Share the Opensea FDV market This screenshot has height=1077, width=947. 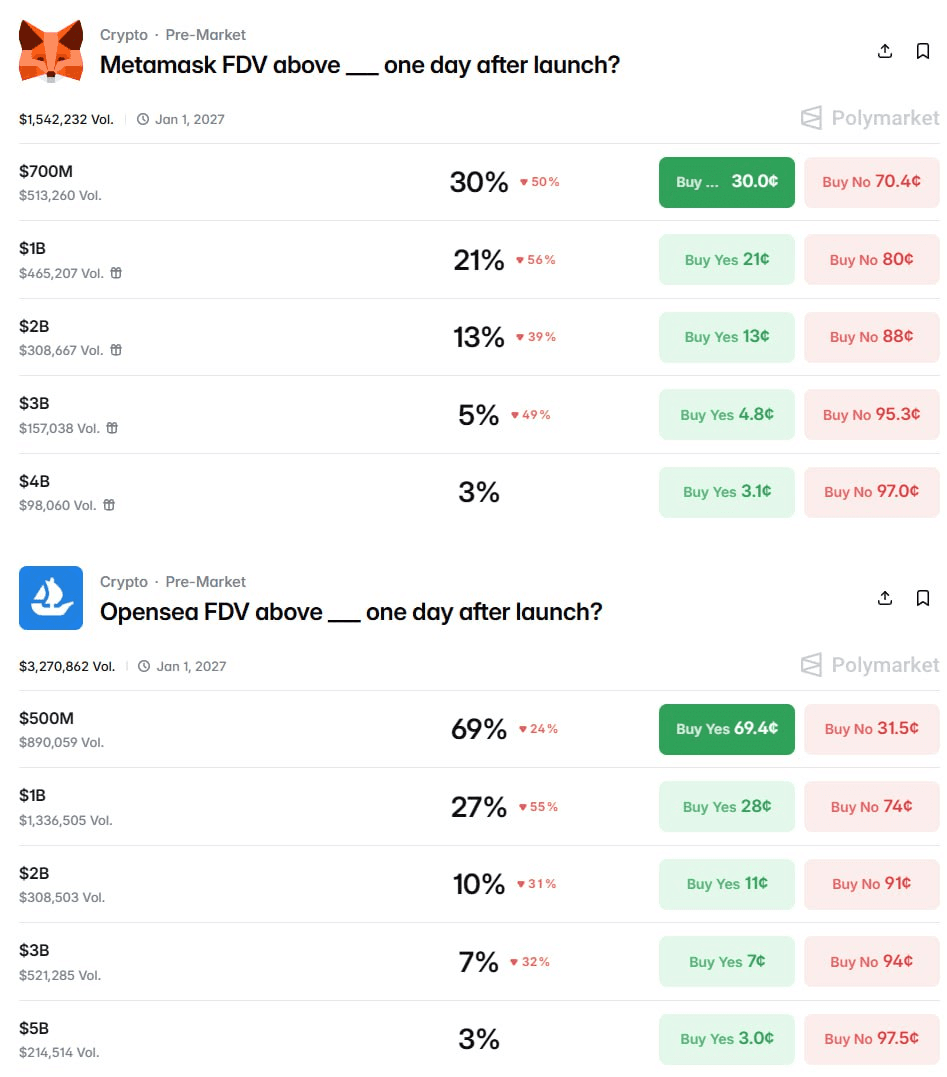coord(885,598)
